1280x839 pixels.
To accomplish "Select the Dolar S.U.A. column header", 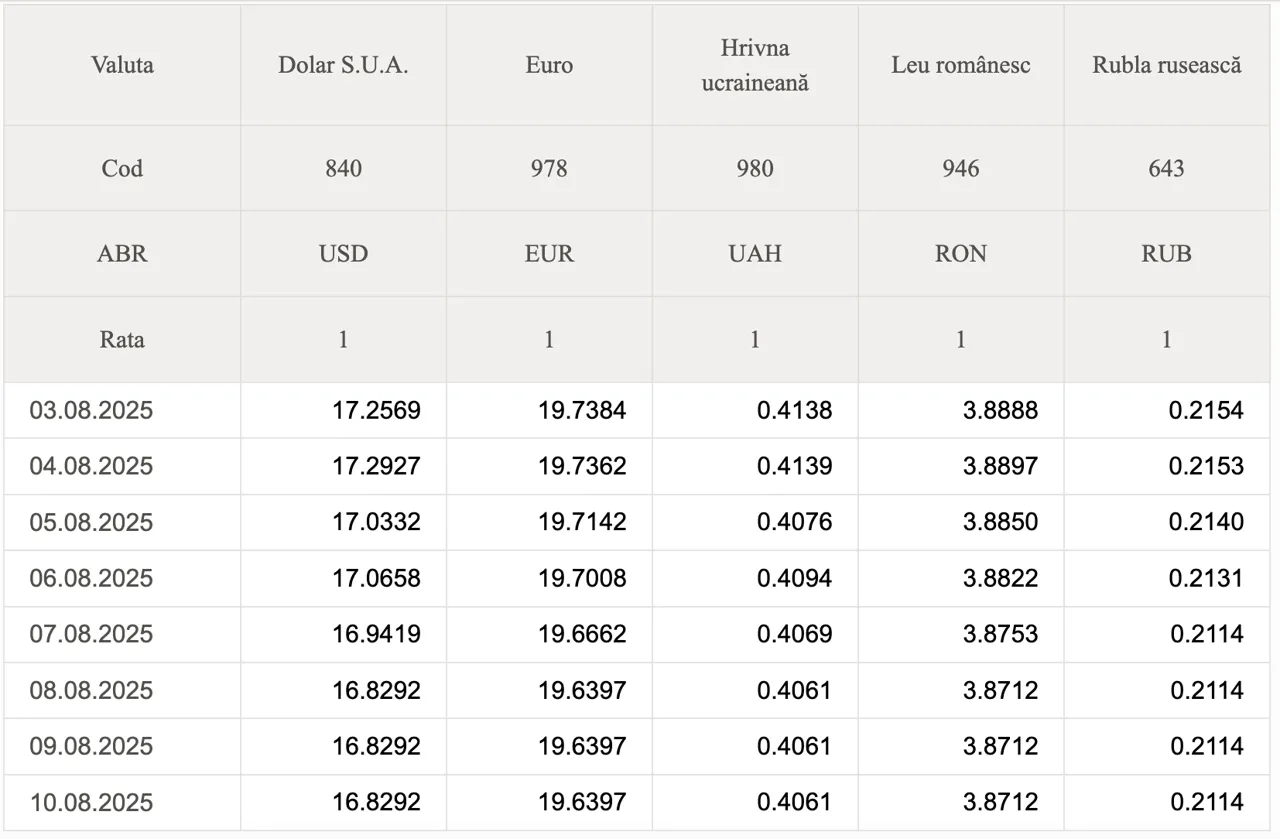I will click(343, 65).
